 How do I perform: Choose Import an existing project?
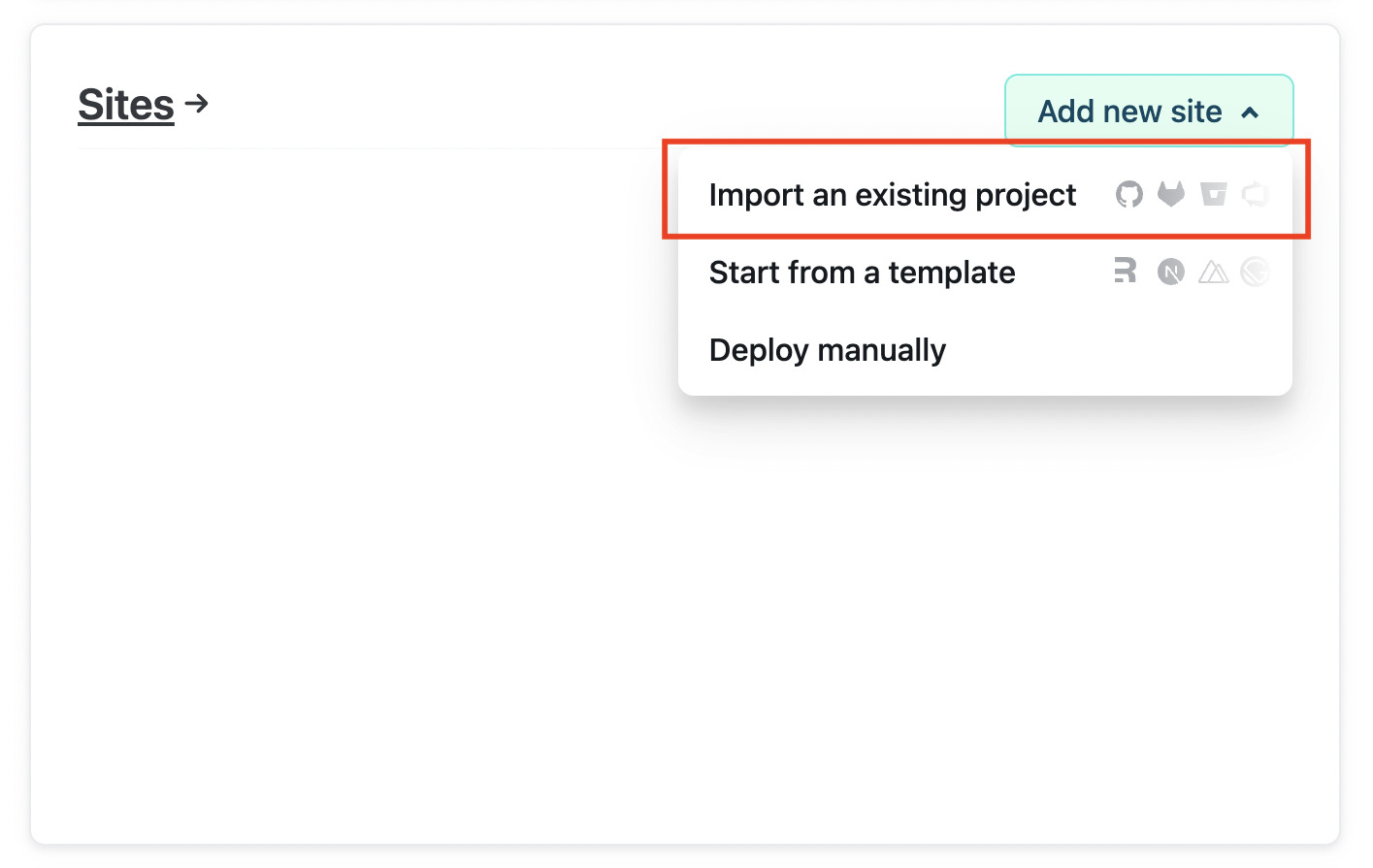pyautogui.click(x=985, y=195)
